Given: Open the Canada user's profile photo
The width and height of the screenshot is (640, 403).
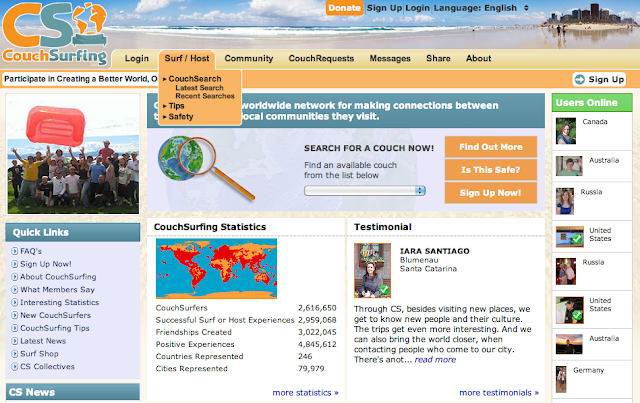Looking at the screenshot, I should pyautogui.click(x=566, y=131).
